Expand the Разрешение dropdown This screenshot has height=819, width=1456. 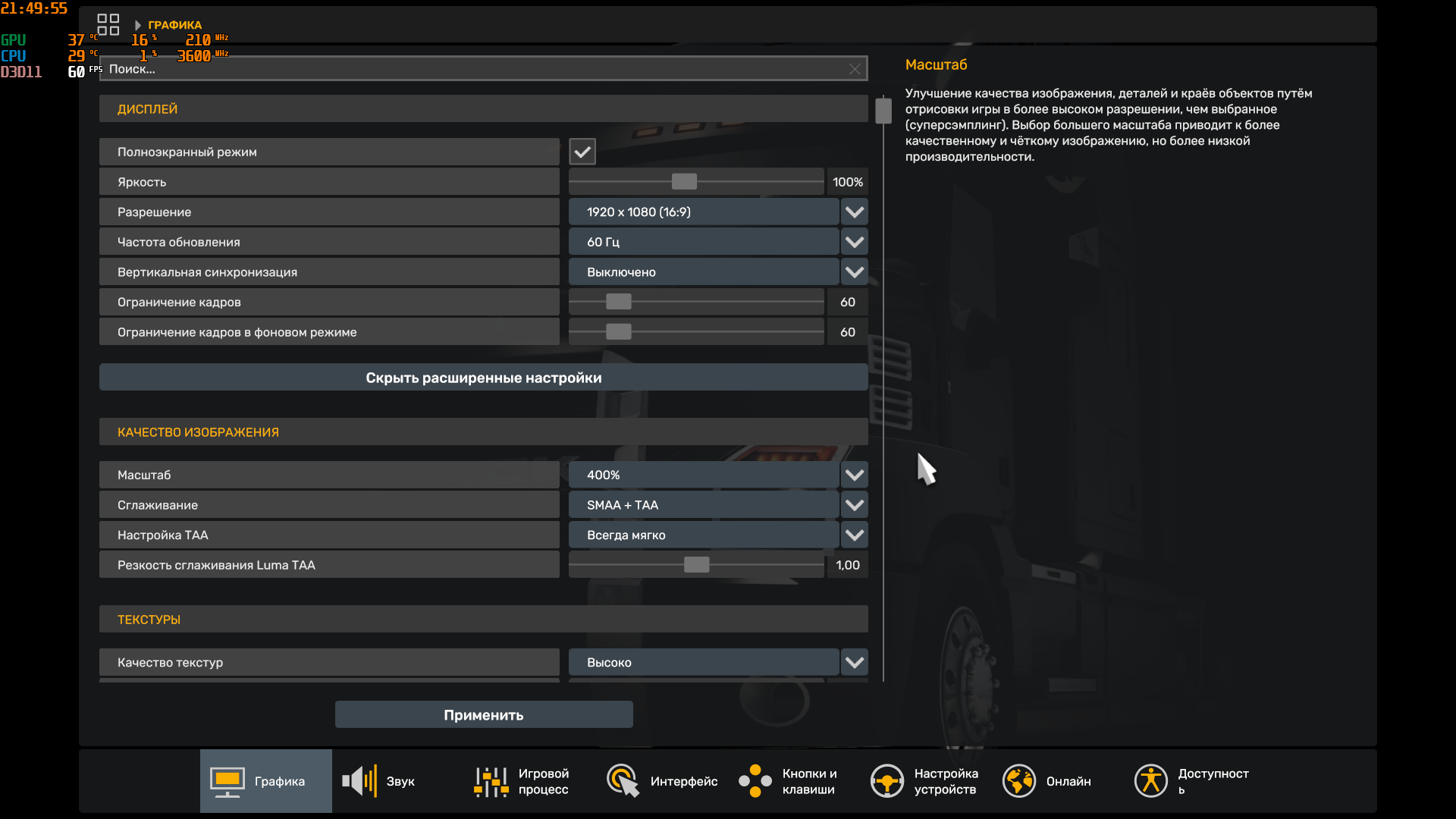coord(855,212)
